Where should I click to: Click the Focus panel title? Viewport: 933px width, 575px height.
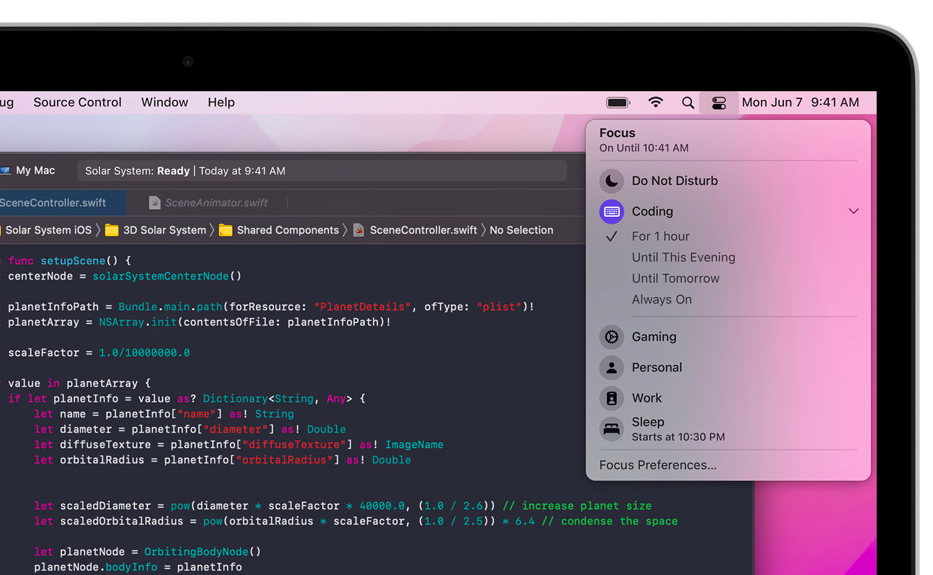coord(617,133)
